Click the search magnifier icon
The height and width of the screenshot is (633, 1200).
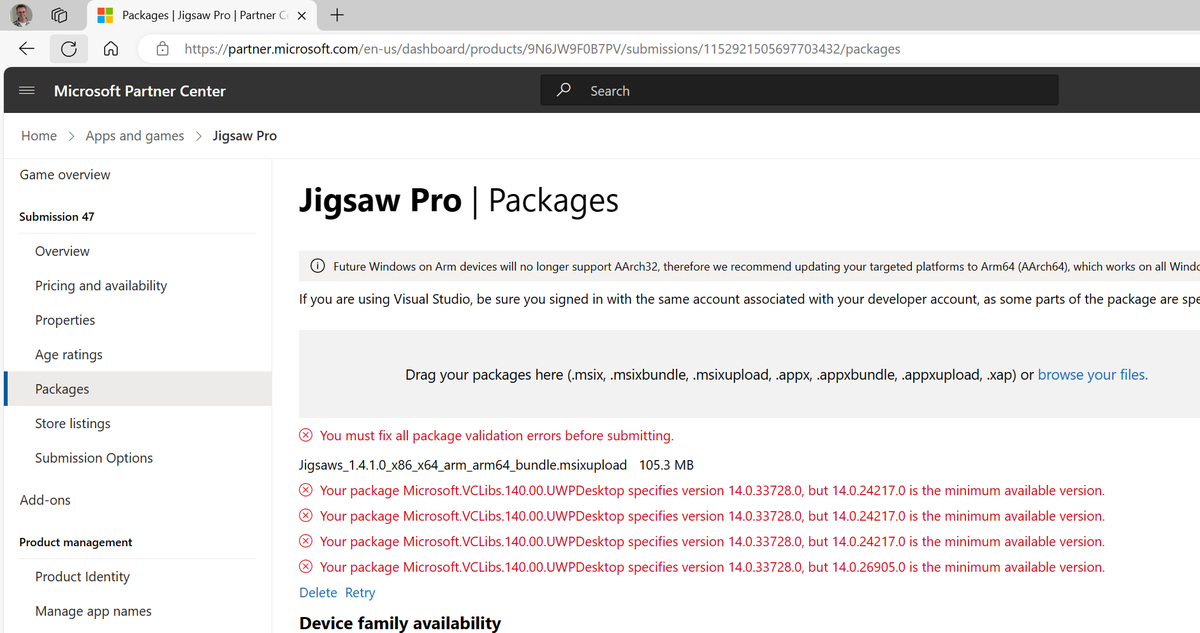pyautogui.click(x=564, y=90)
